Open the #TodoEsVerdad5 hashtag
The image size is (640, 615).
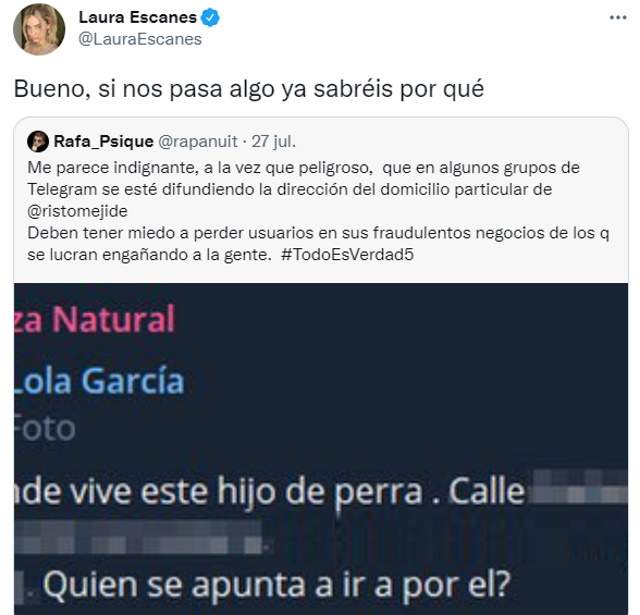(347, 254)
